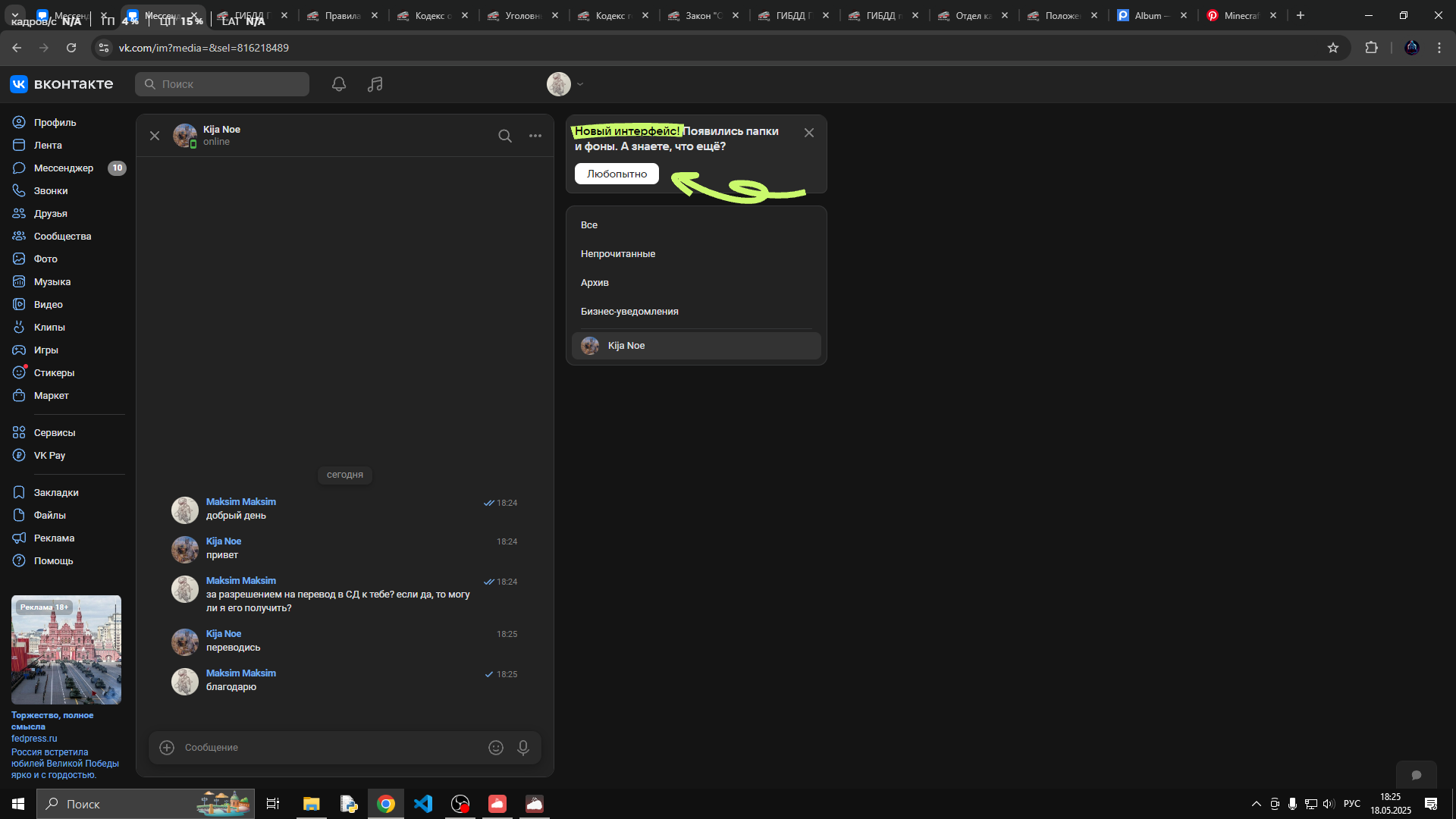Click Maksim Maksim name on 'добрый день' message
Viewport: 1456px width, 819px height.
click(x=241, y=502)
